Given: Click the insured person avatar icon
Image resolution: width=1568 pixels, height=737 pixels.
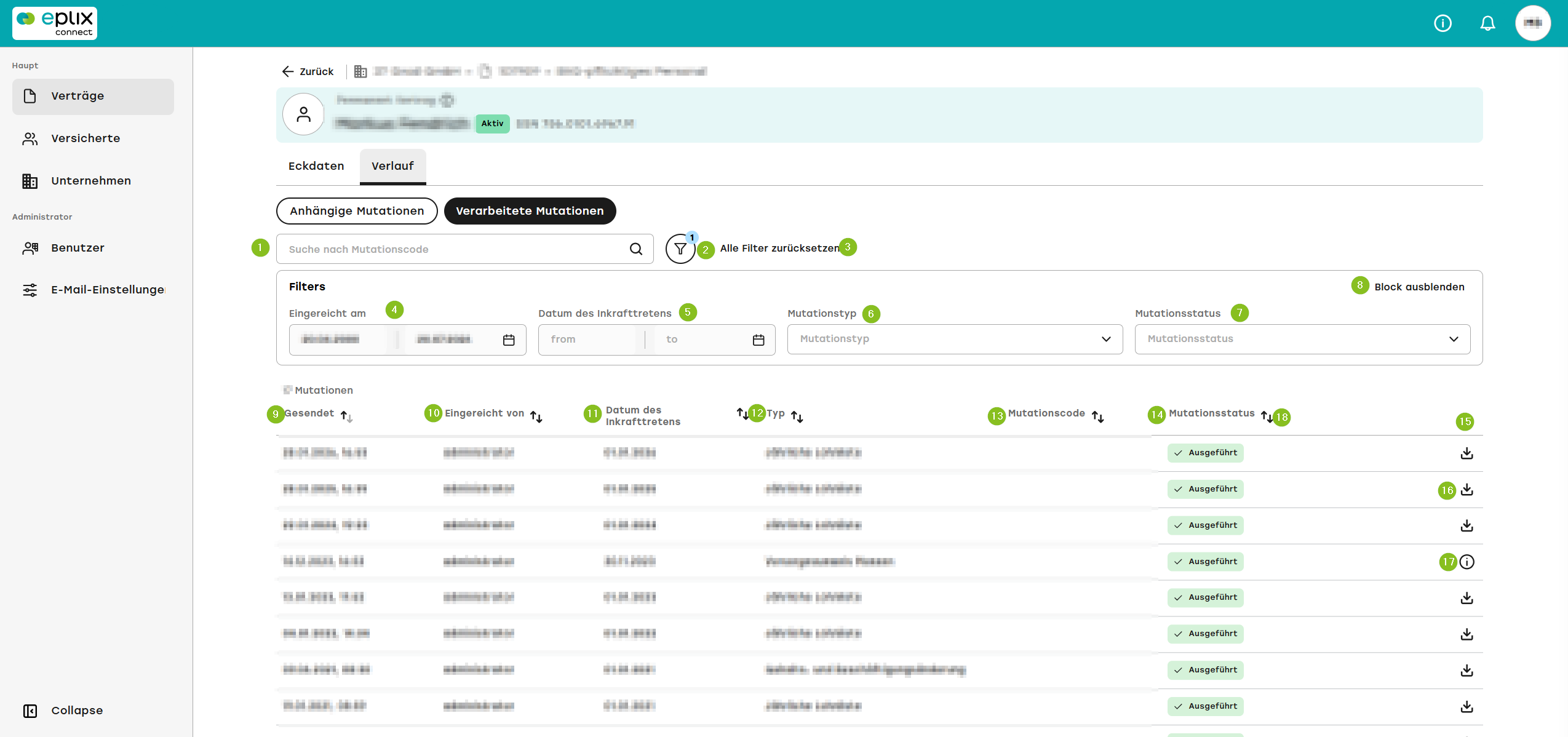Looking at the screenshot, I should coord(303,114).
